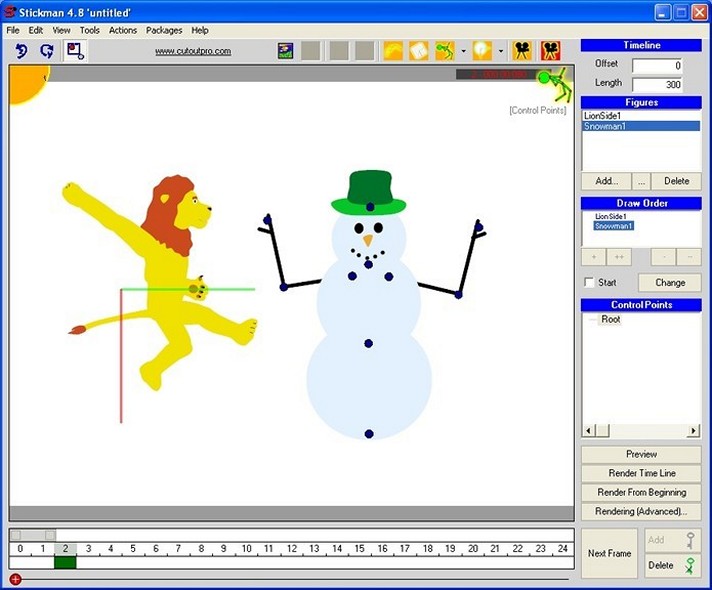Click the Offset input field

coord(657,66)
